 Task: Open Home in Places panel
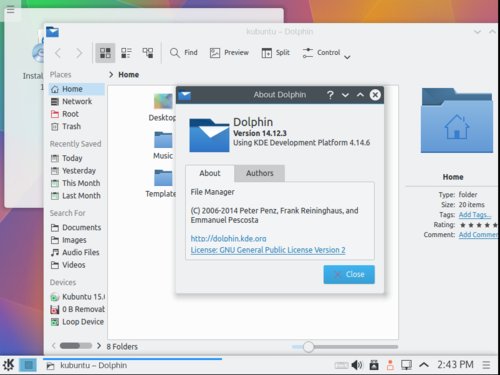click(77, 89)
